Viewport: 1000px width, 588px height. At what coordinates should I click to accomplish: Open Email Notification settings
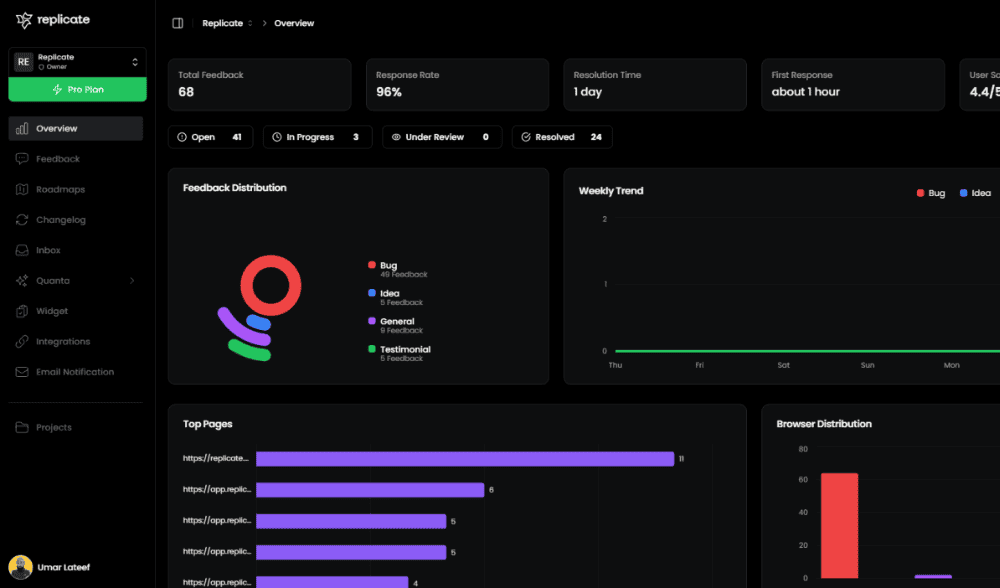click(x=74, y=372)
